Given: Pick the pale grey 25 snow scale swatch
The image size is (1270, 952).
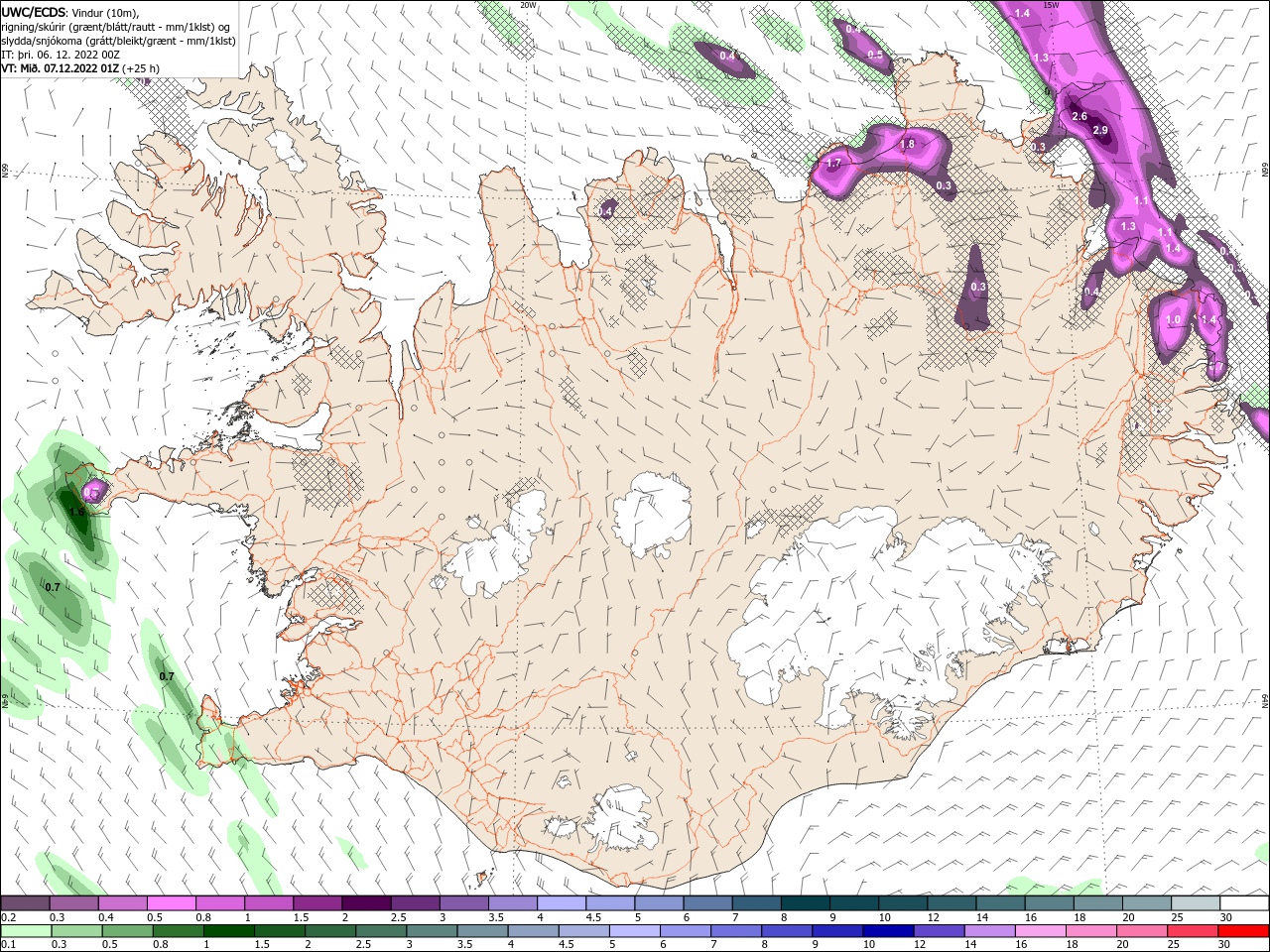Looking at the screenshot, I should pos(1196,902).
